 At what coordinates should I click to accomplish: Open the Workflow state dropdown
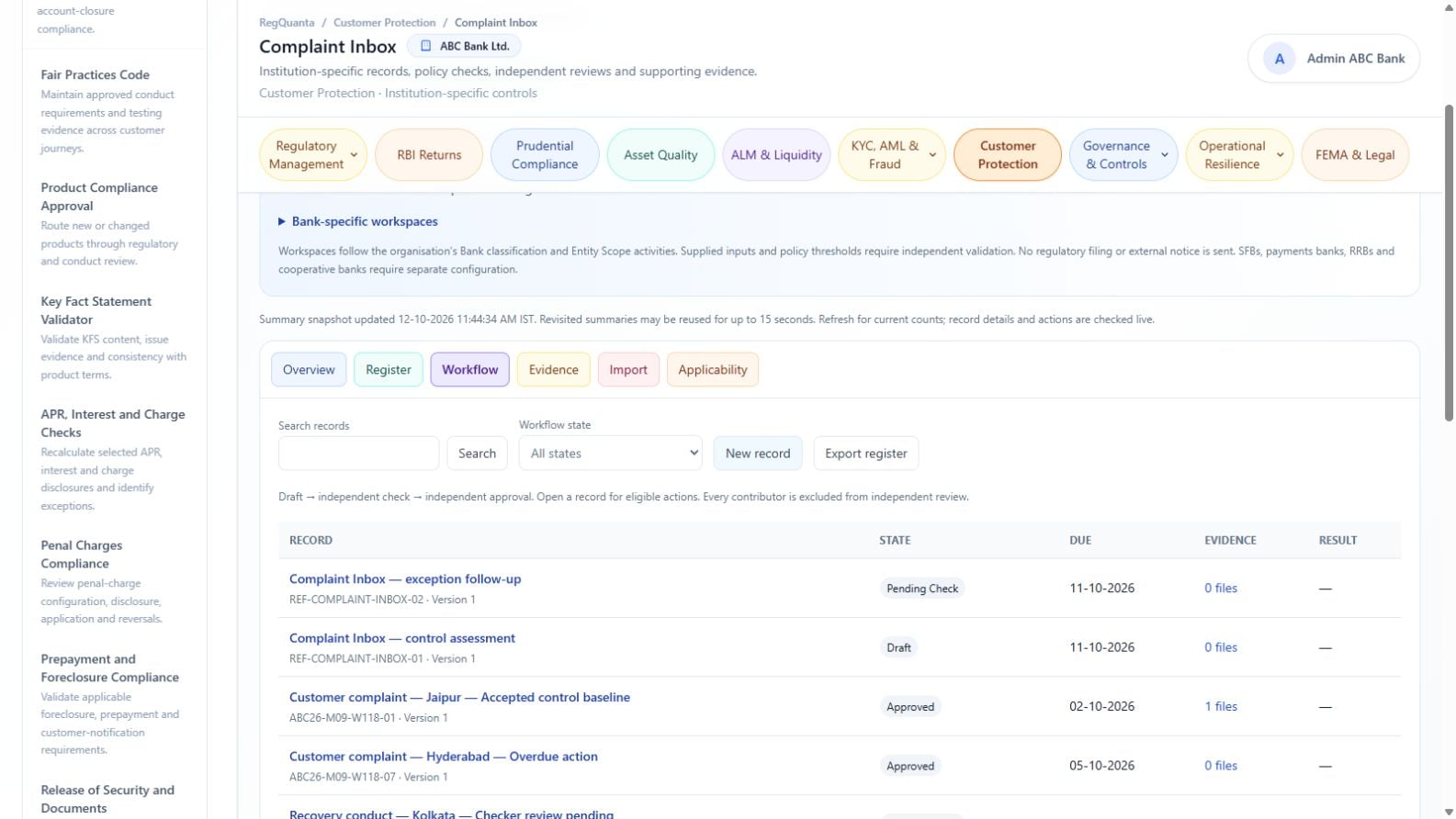611,454
